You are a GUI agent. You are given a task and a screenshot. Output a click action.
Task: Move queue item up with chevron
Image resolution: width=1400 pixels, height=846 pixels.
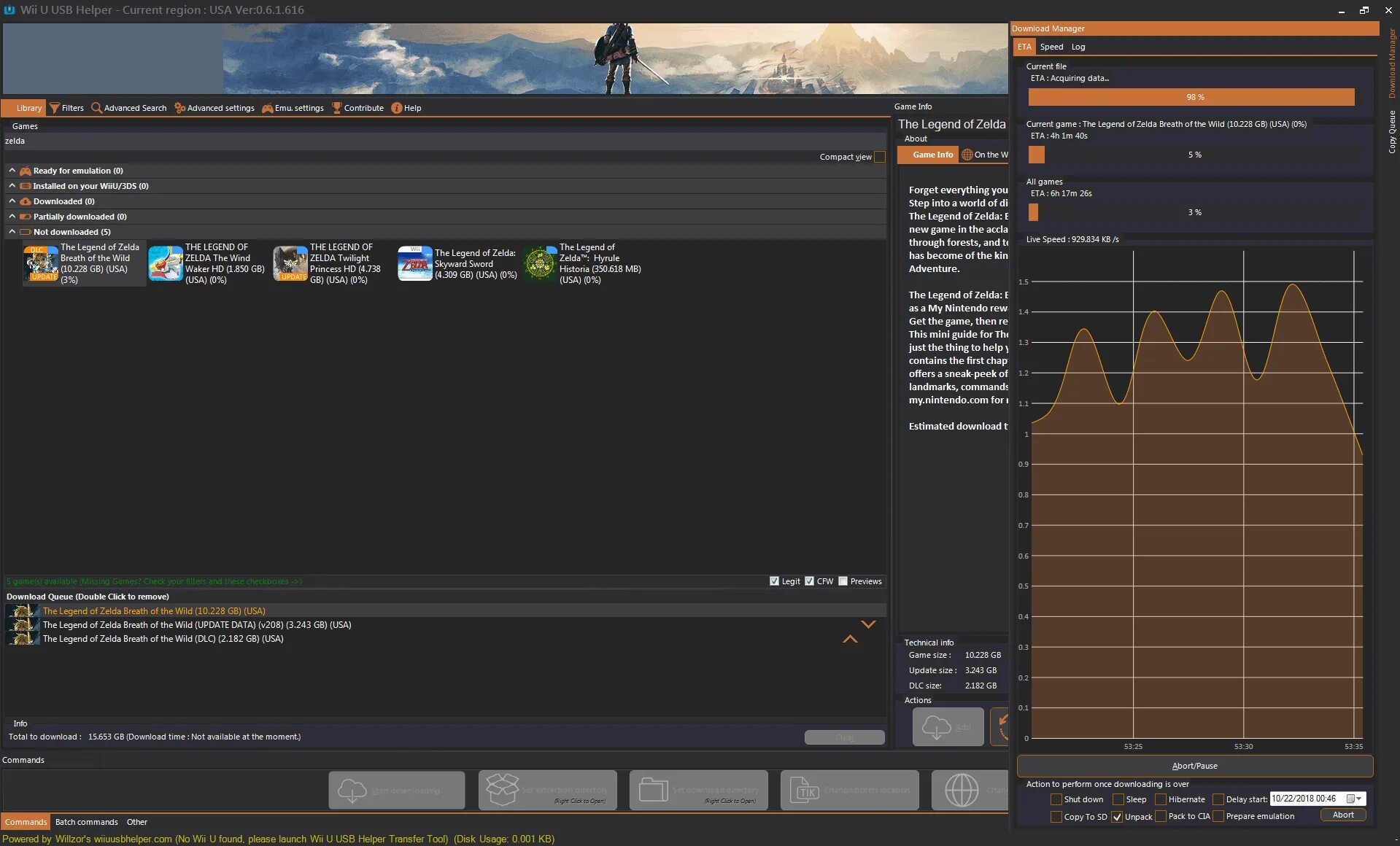[850, 639]
